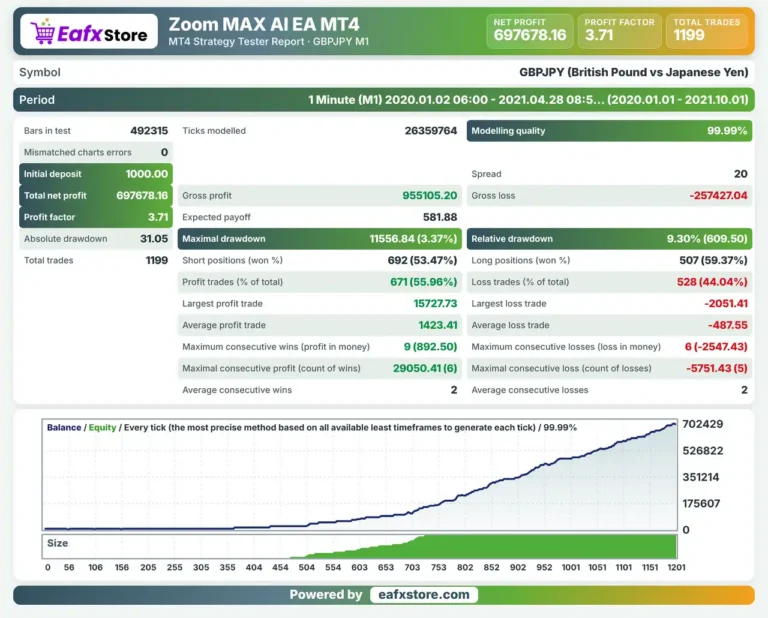
Task: Click the Size label in volume panel
Action: click(57, 543)
